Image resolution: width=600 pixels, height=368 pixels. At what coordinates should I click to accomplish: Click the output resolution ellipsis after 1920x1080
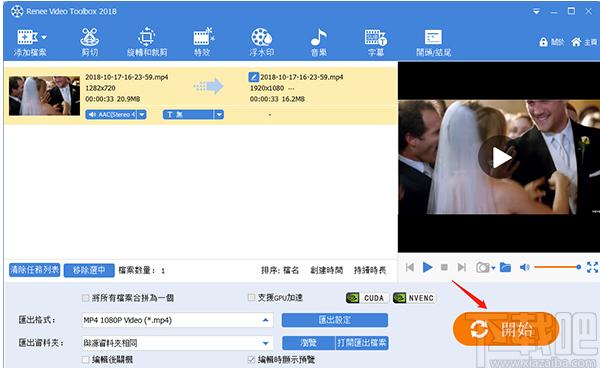tap(291, 88)
